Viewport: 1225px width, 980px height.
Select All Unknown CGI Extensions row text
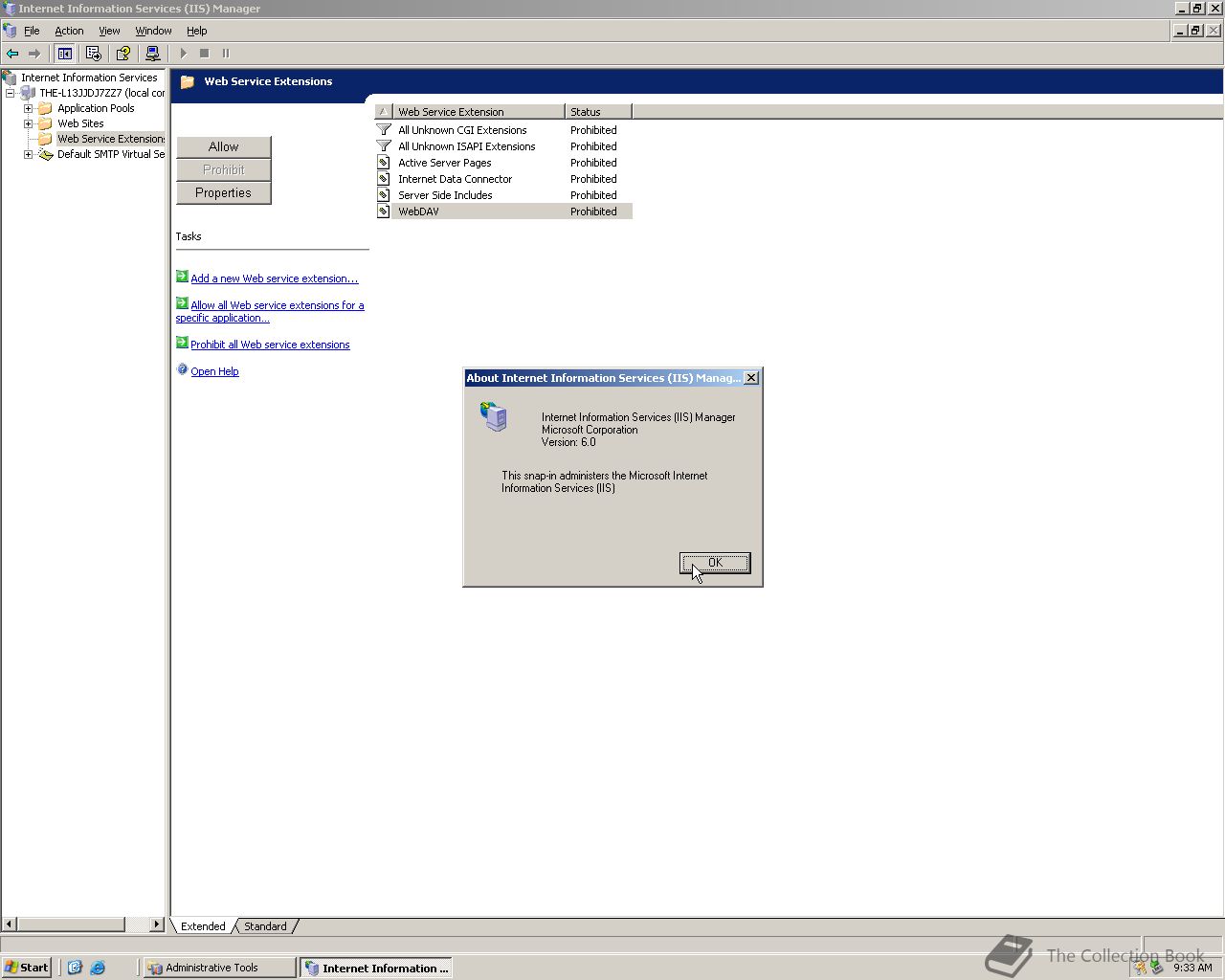coord(462,130)
